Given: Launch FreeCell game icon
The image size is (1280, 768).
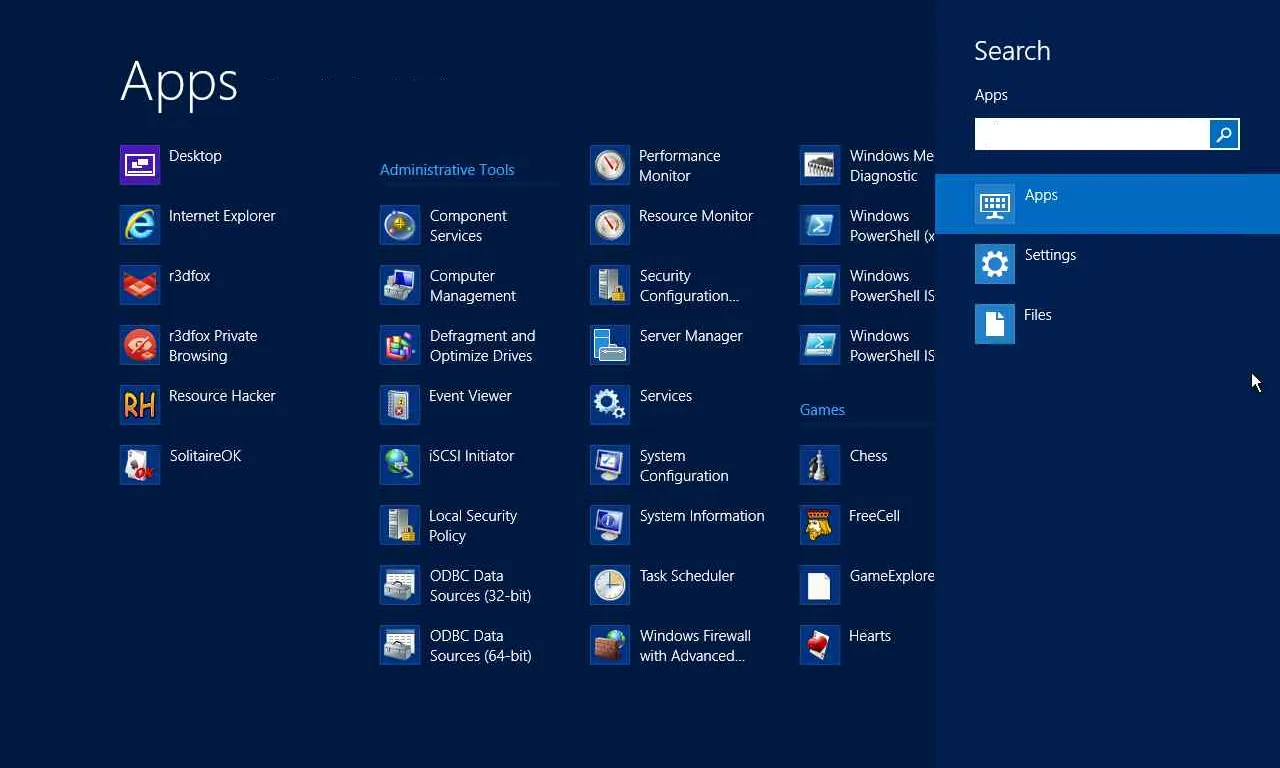Looking at the screenshot, I should tap(820, 525).
